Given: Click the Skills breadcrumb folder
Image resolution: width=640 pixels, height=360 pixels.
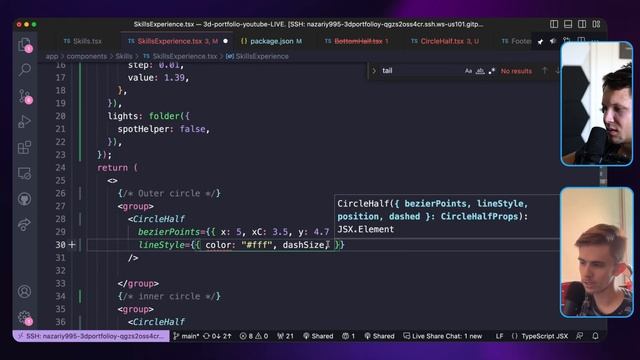Looking at the screenshot, I should 124,56.
